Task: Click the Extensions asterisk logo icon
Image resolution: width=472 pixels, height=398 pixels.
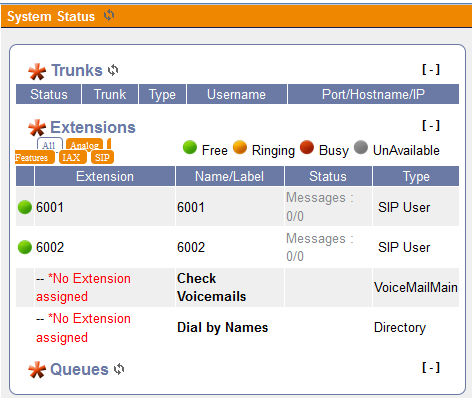Action: pyautogui.click(x=37, y=128)
